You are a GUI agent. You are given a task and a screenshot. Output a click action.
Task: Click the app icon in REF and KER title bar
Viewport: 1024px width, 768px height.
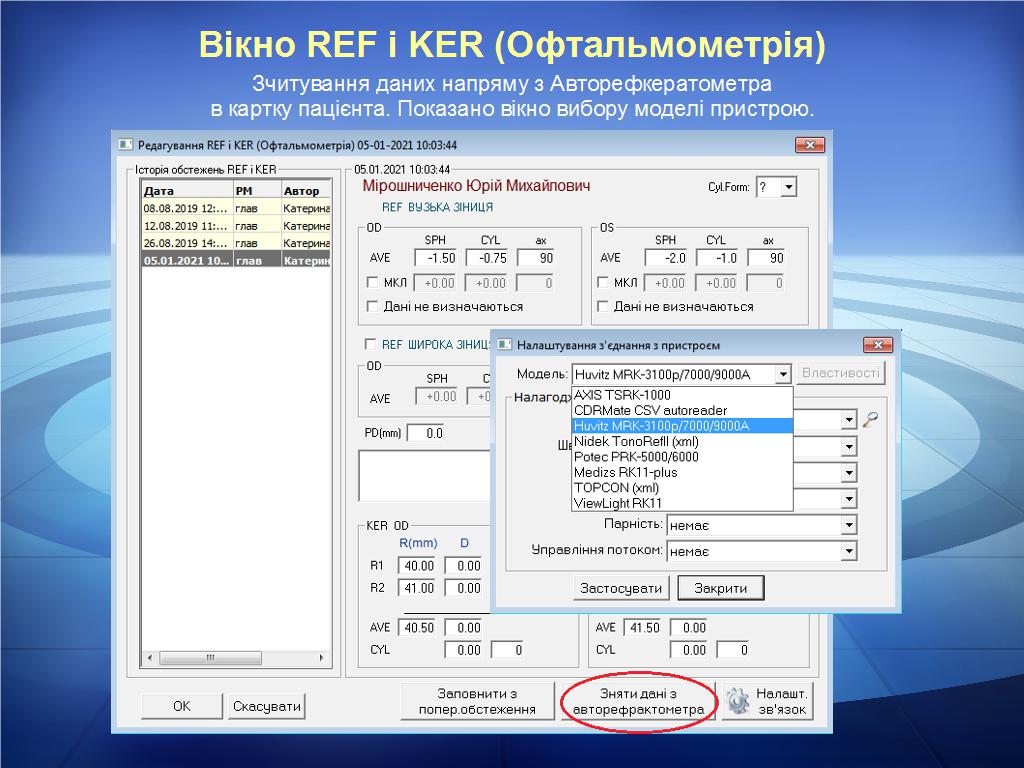point(125,144)
